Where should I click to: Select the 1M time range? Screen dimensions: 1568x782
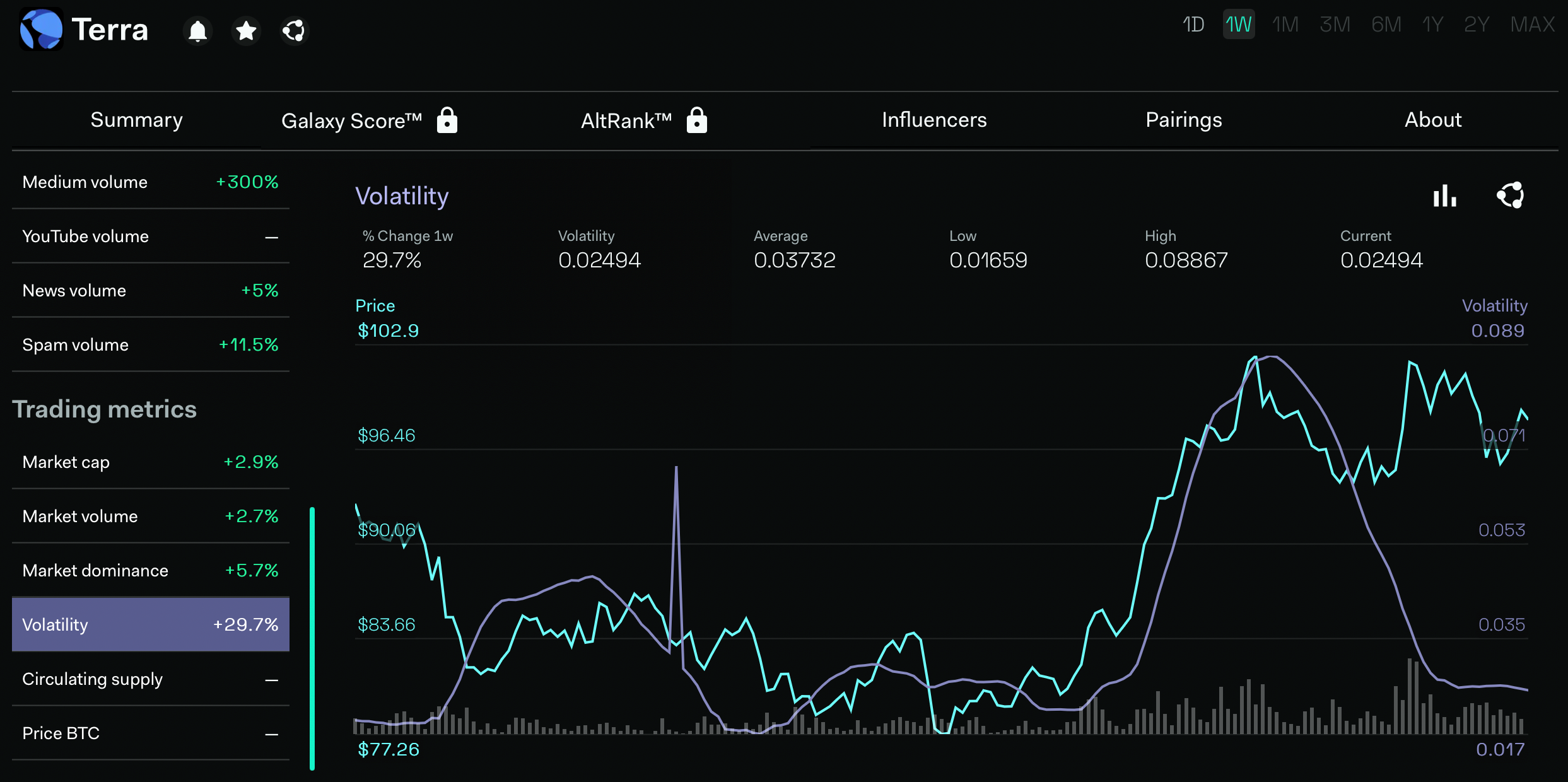(1285, 25)
